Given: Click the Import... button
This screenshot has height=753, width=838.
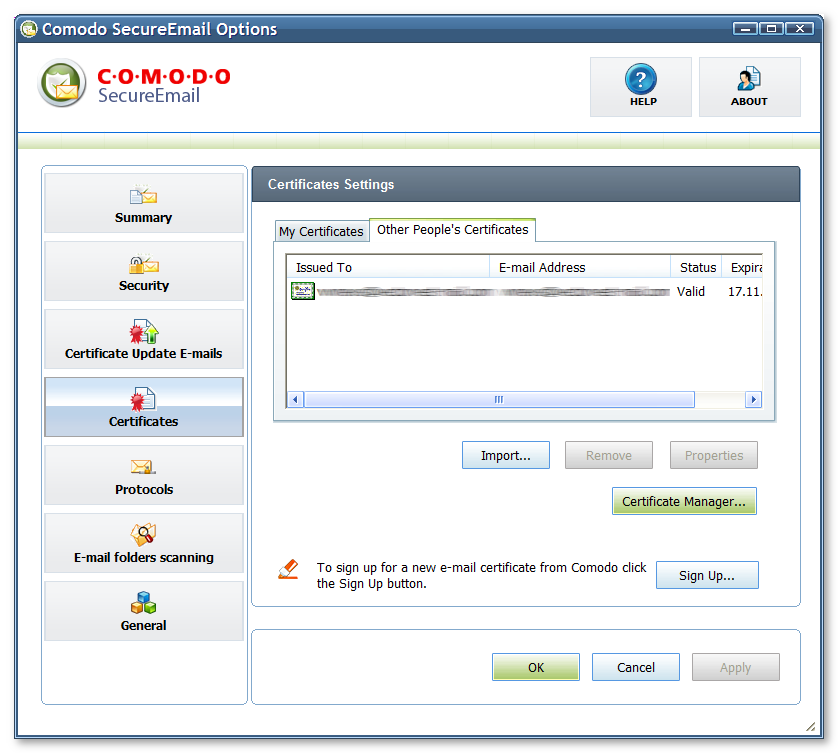Looking at the screenshot, I should point(506,455).
